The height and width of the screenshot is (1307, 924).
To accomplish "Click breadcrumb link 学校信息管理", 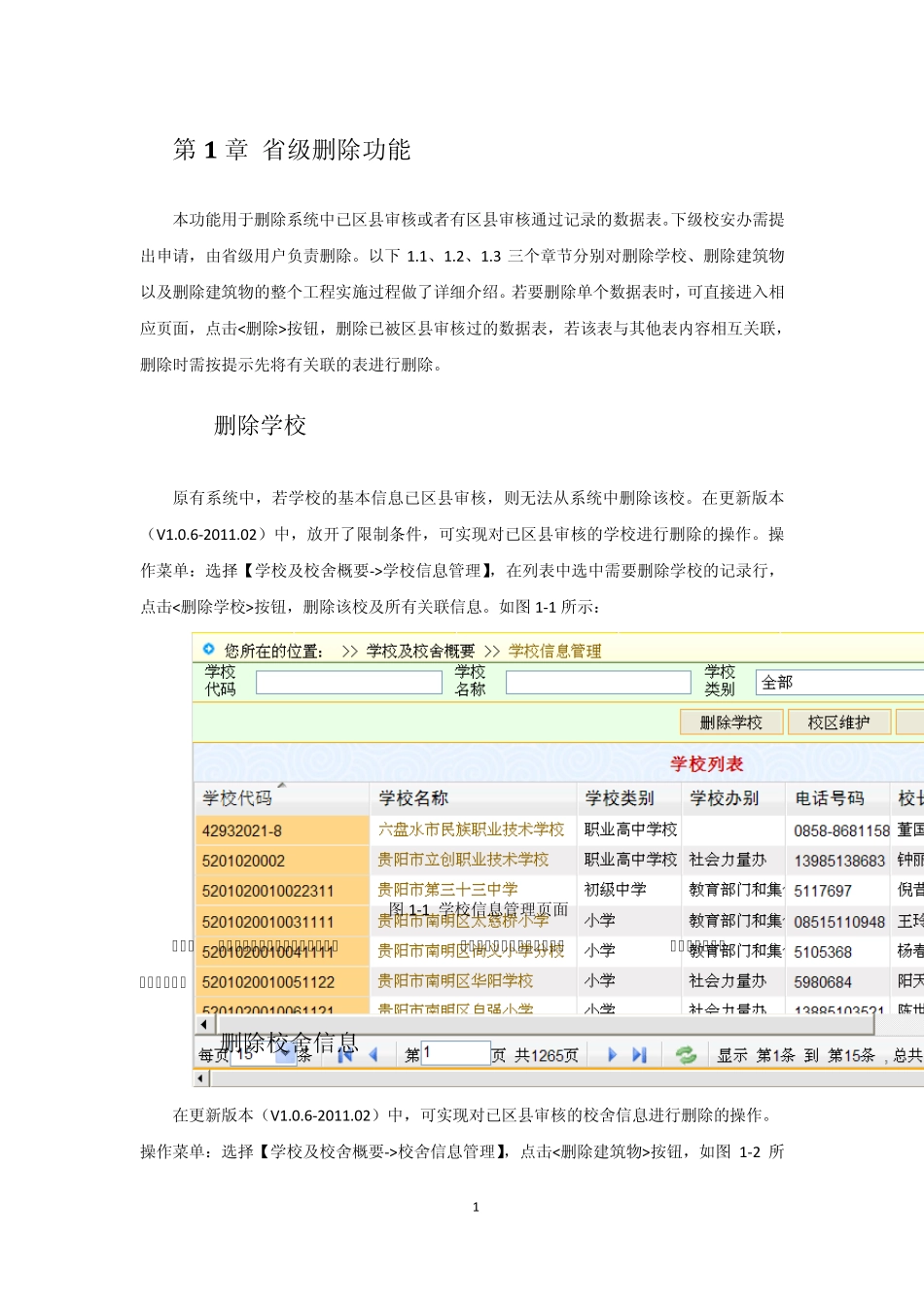I will click(x=554, y=651).
